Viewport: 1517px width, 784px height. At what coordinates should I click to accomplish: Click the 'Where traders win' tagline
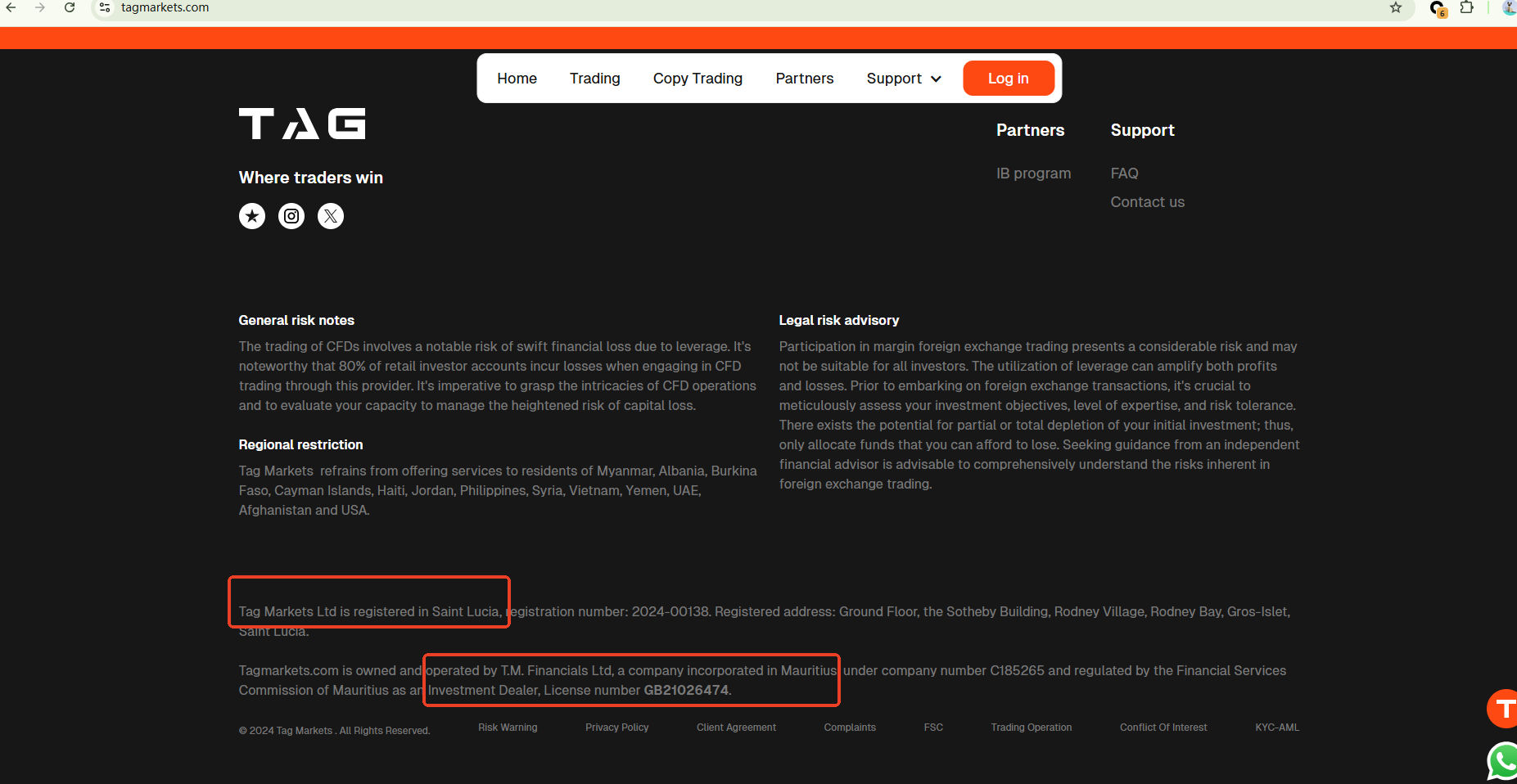(311, 178)
